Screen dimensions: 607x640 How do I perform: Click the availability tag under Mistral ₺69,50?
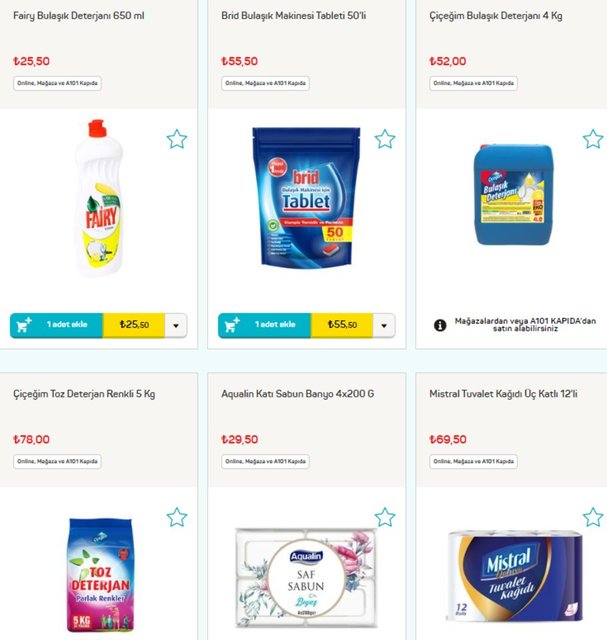click(474, 462)
